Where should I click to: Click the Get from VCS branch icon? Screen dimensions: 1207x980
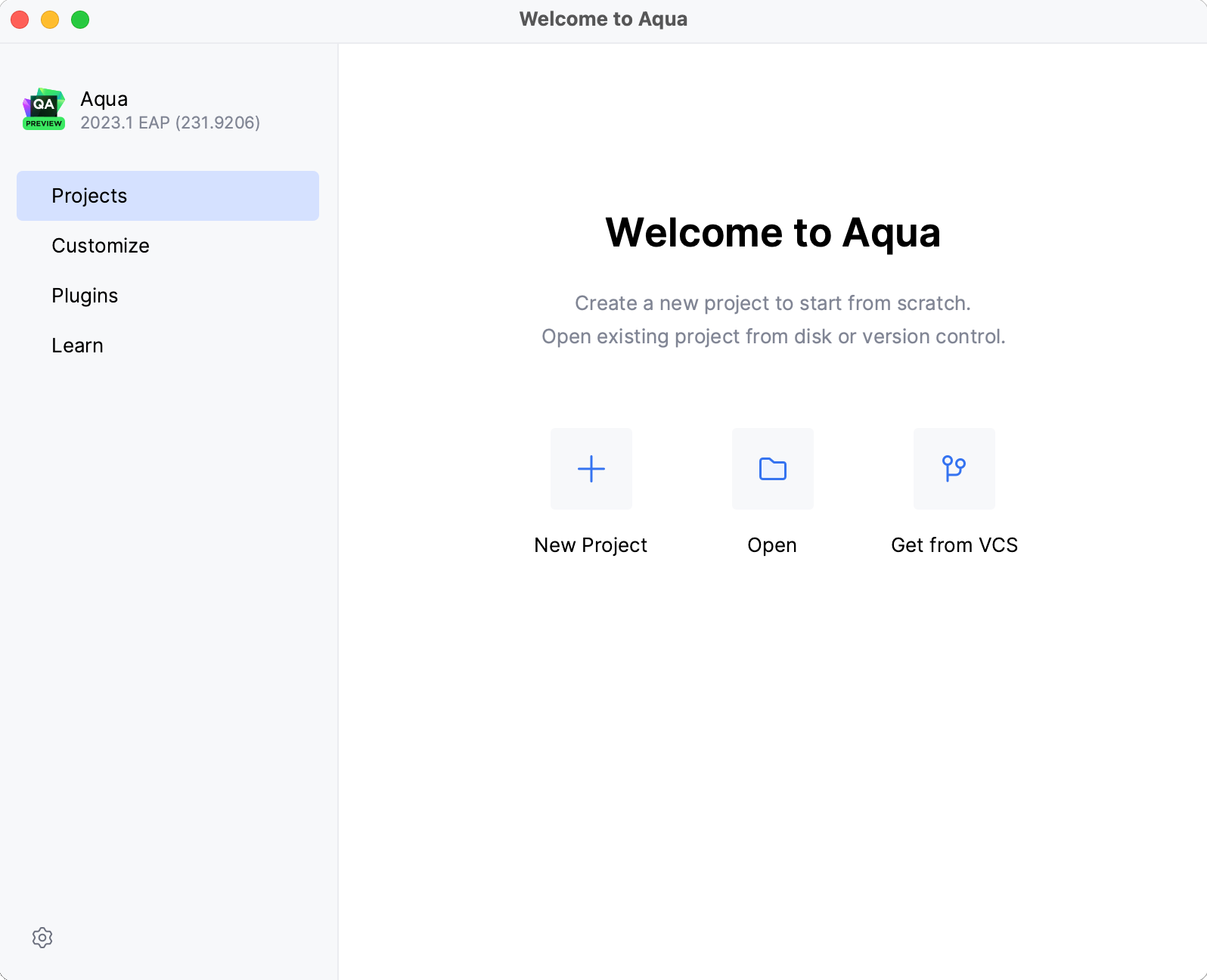click(954, 469)
